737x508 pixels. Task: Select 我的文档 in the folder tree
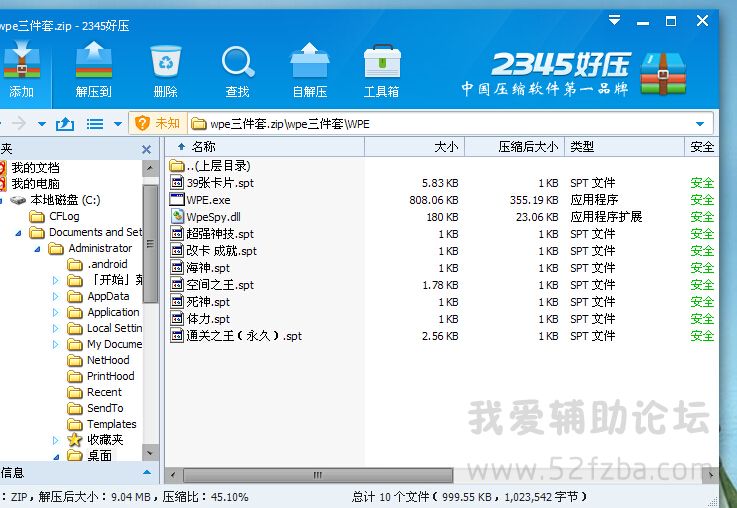pos(35,168)
